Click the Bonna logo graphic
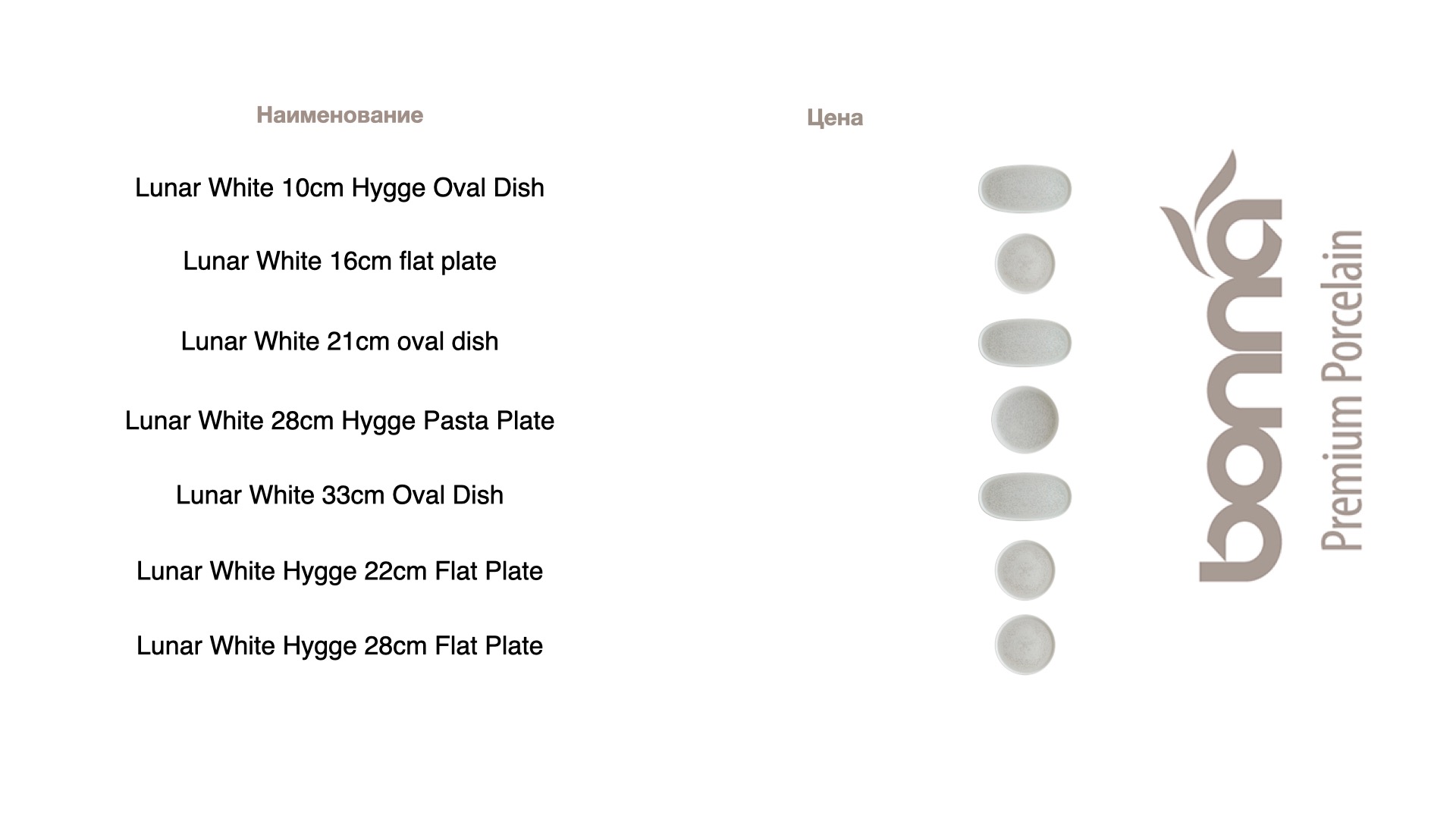Screen dimensions: 1456x819 (1222, 366)
